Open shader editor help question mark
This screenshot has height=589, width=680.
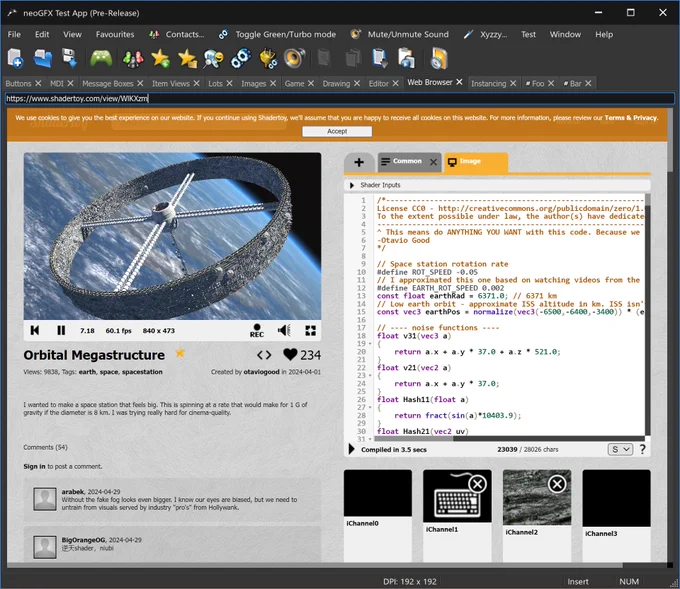[x=642, y=449]
